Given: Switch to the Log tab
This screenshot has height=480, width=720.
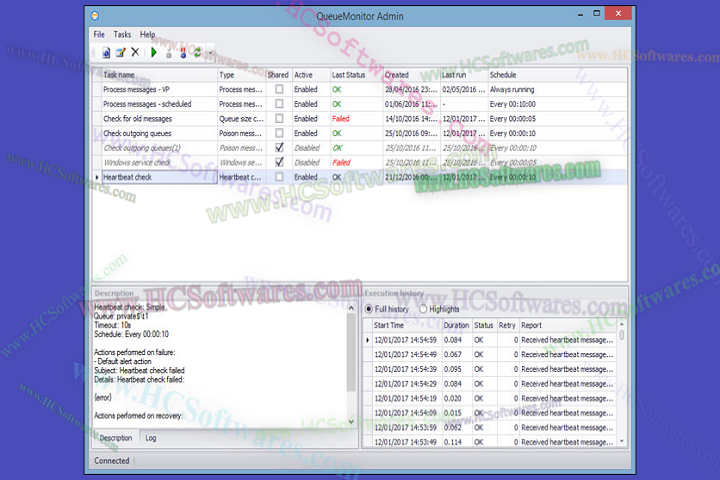Looking at the screenshot, I should click(151, 438).
